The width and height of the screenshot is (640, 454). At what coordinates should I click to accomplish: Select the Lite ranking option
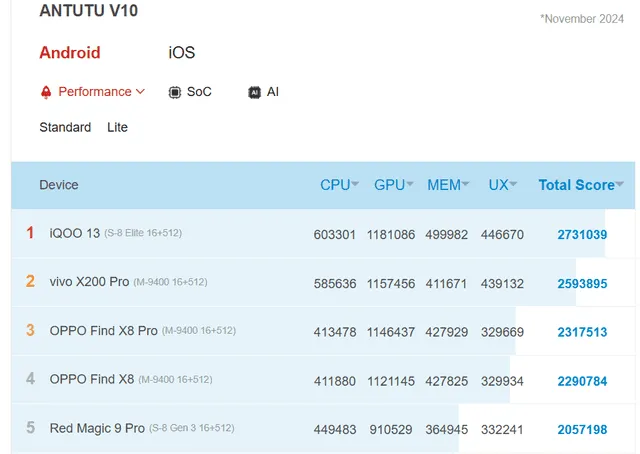(118, 127)
